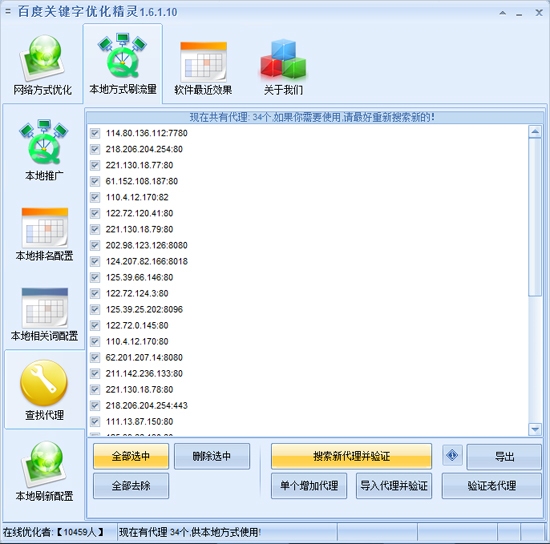The image size is (550, 544).
Task: Toggle checkbox for 61.152.108.187:80
Action: [95, 181]
